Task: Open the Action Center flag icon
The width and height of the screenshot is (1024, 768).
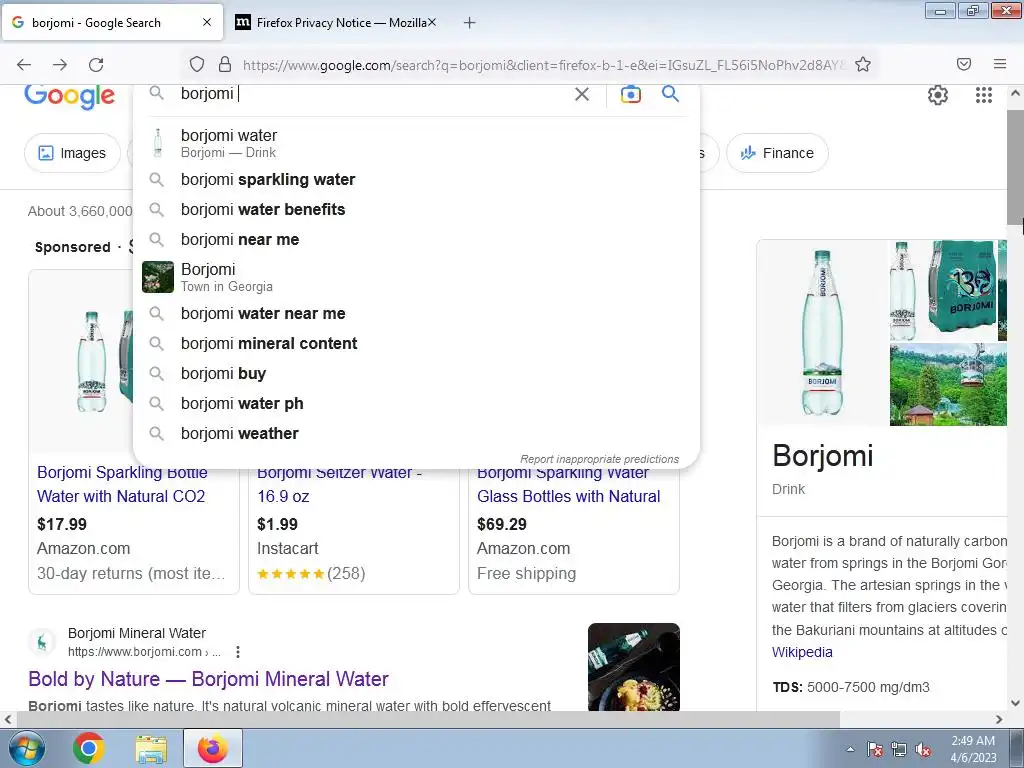Action: (x=875, y=750)
